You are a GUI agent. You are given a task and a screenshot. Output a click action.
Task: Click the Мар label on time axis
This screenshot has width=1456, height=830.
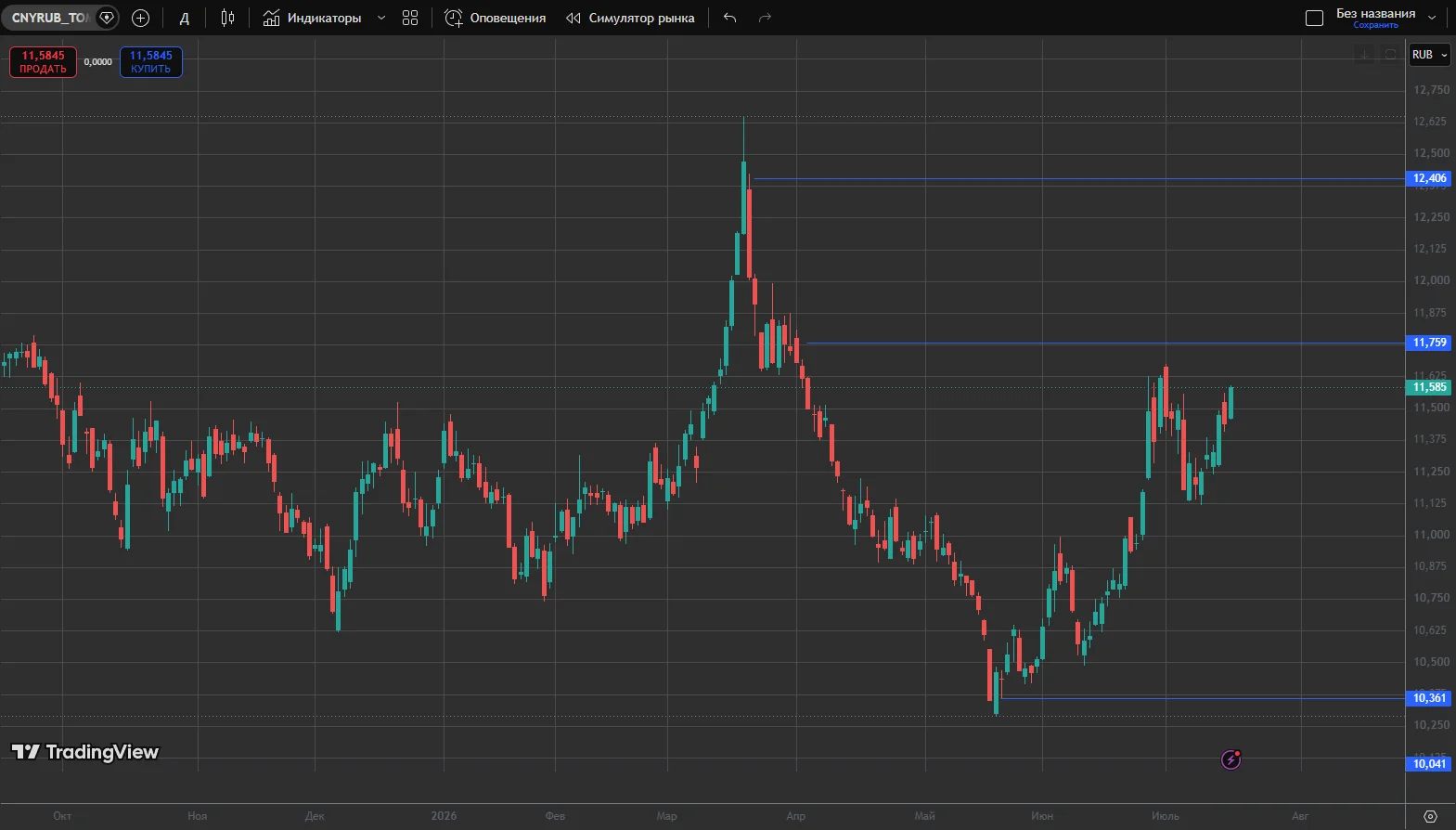pos(666,816)
